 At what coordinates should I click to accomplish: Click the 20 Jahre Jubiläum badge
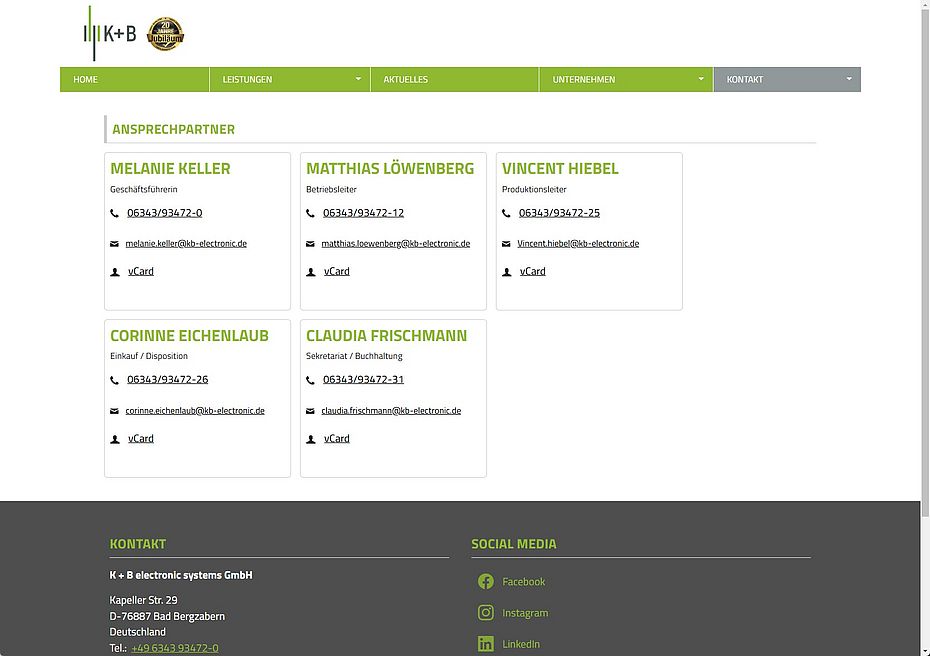[x=166, y=34]
